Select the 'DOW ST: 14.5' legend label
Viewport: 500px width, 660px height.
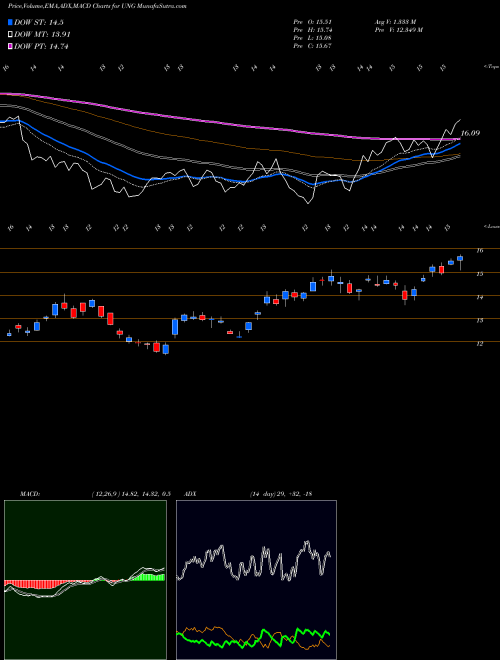click(39, 22)
